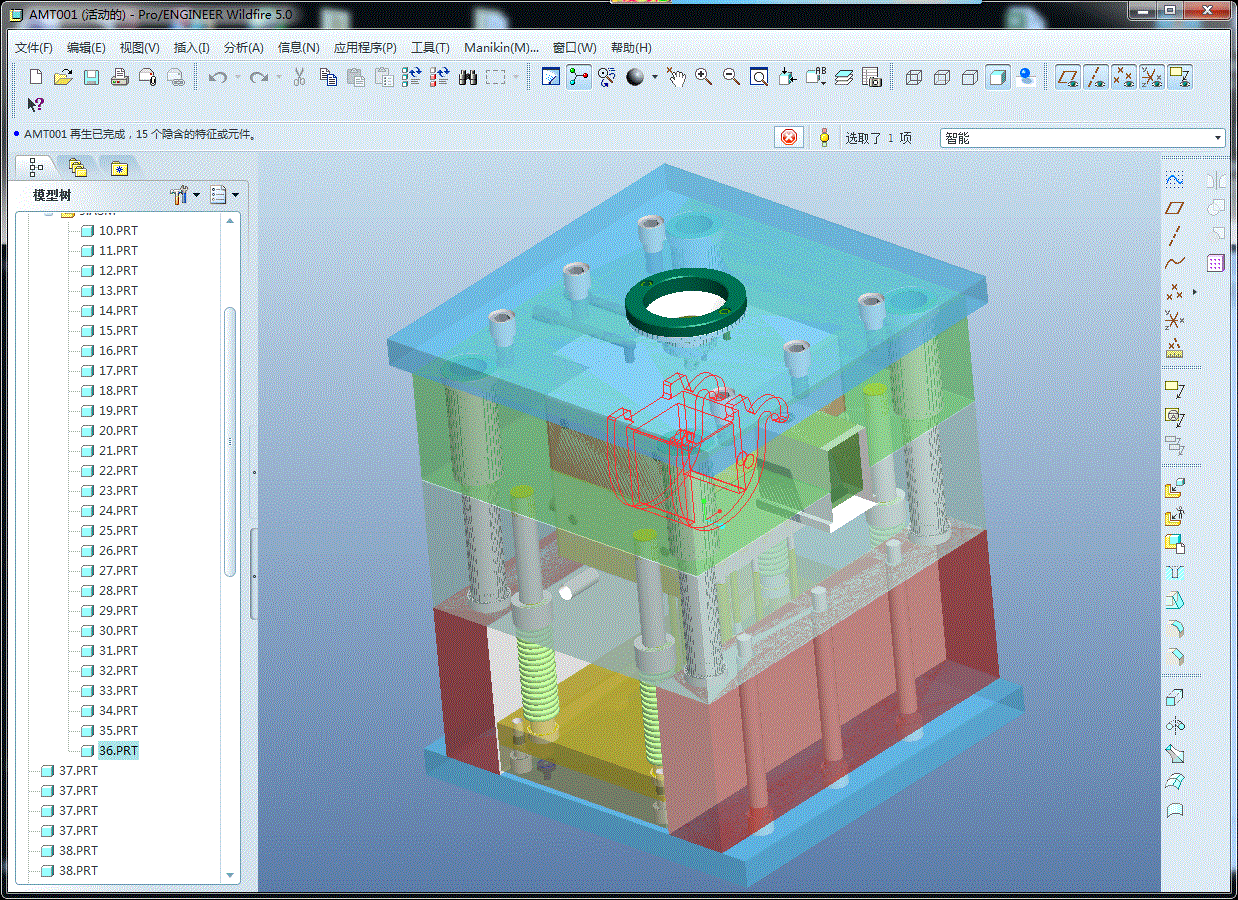The width and height of the screenshot is (1238, 900).
Task: Open the 分析(A) menu
Action: point(243,47)
